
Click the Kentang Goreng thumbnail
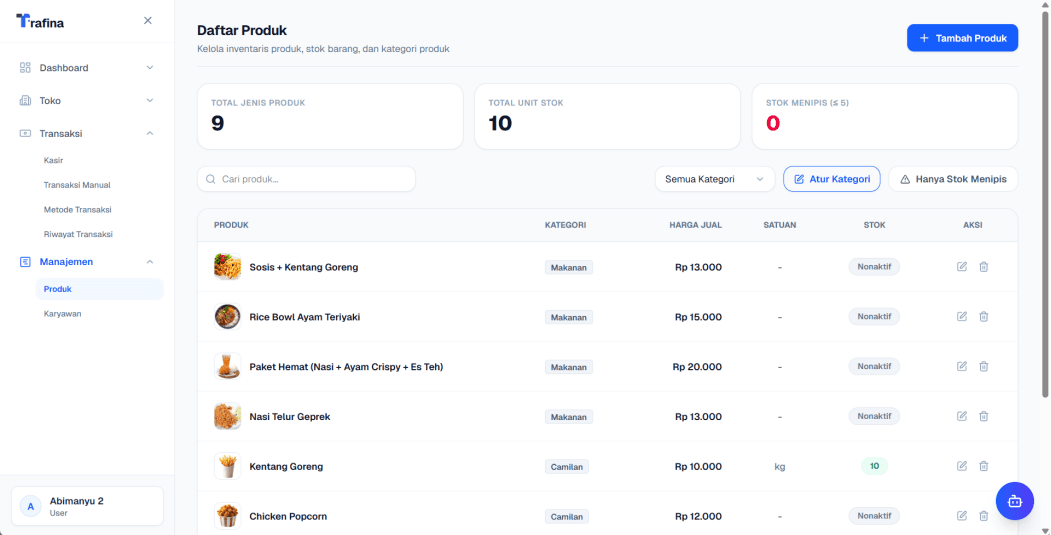pyautogui.click(x=227, y=466)
